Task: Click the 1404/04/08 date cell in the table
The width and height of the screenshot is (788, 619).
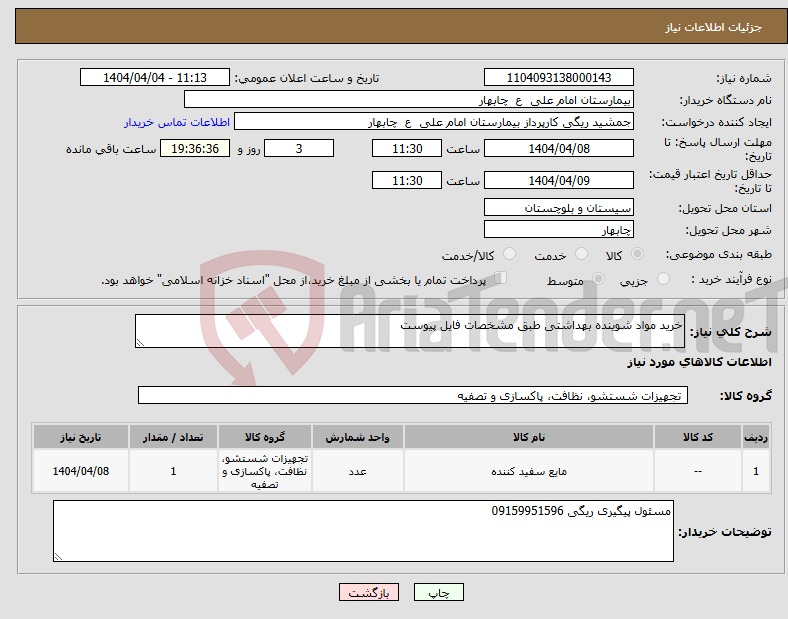Action: coord(80,471)
